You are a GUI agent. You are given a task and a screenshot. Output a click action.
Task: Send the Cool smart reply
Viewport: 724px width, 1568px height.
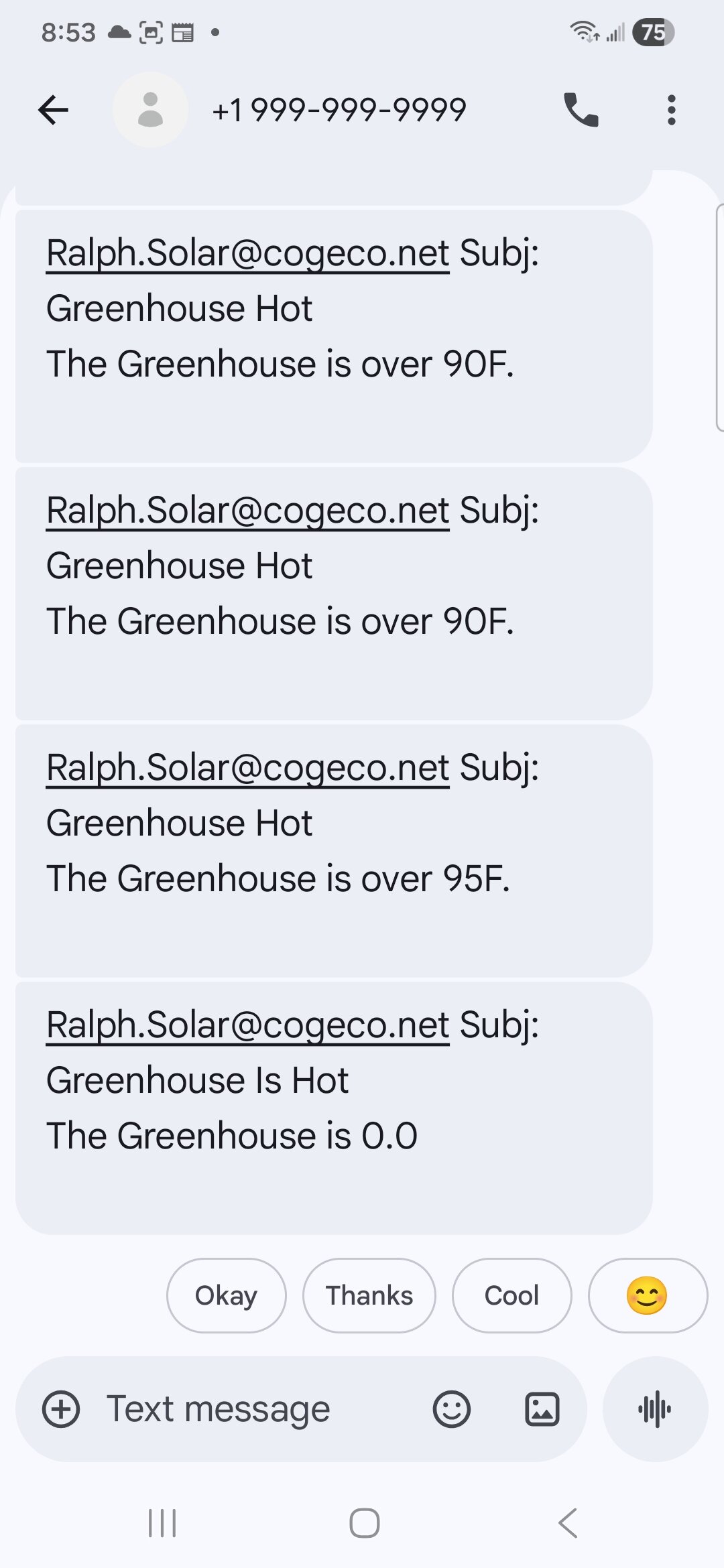pyautogui.click(x=512, y=1295)
